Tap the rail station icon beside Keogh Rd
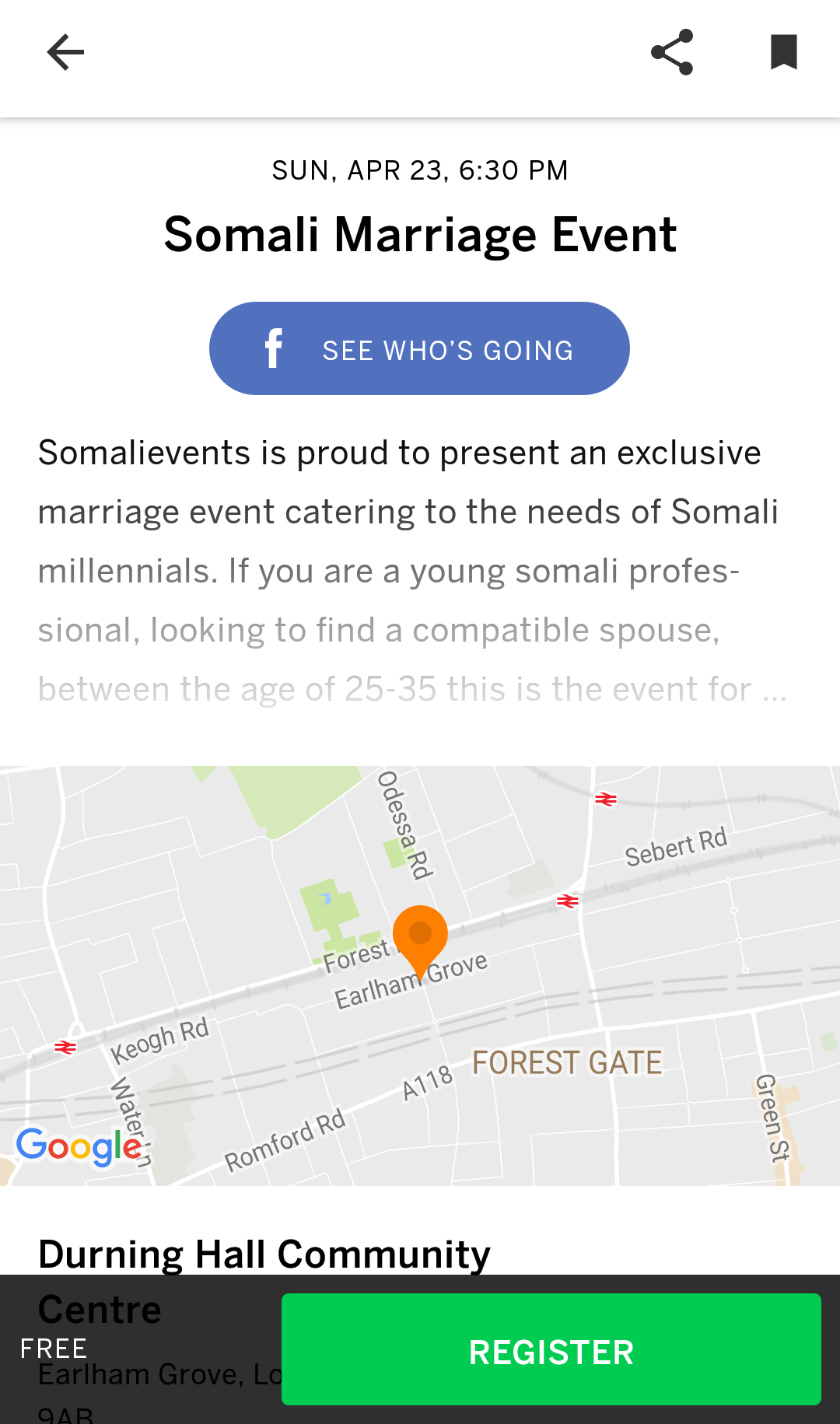 [x=65, y=1048]
